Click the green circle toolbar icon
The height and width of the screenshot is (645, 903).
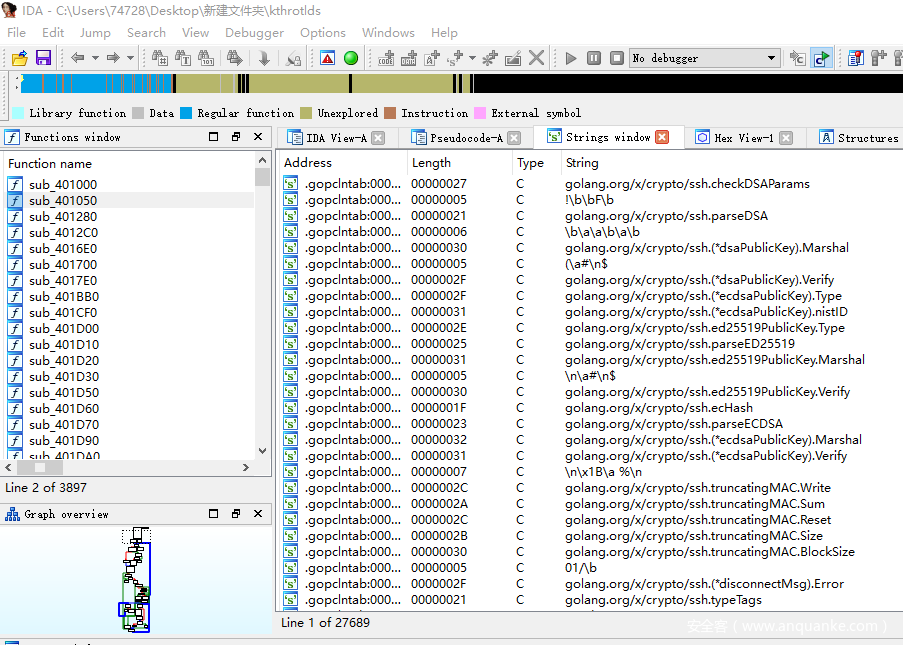click(x=351, y=58)
